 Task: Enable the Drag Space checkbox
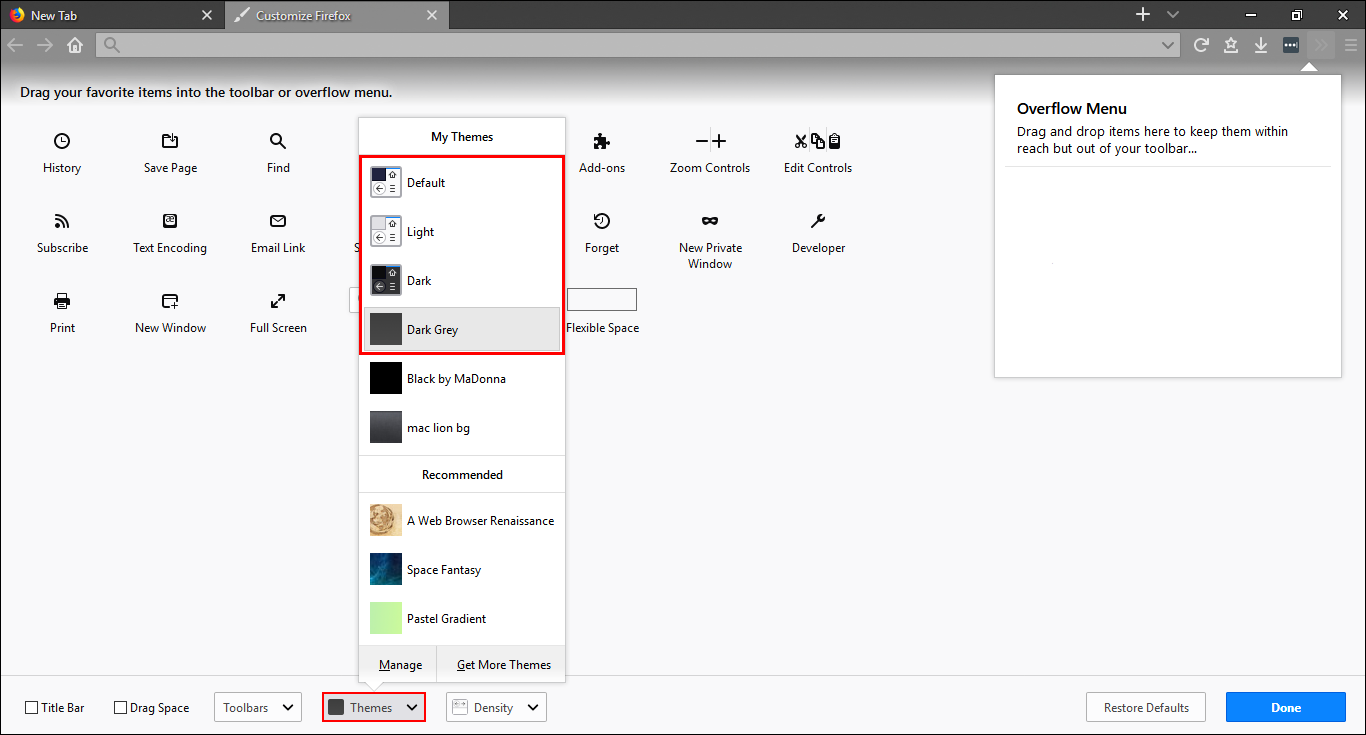121,708
